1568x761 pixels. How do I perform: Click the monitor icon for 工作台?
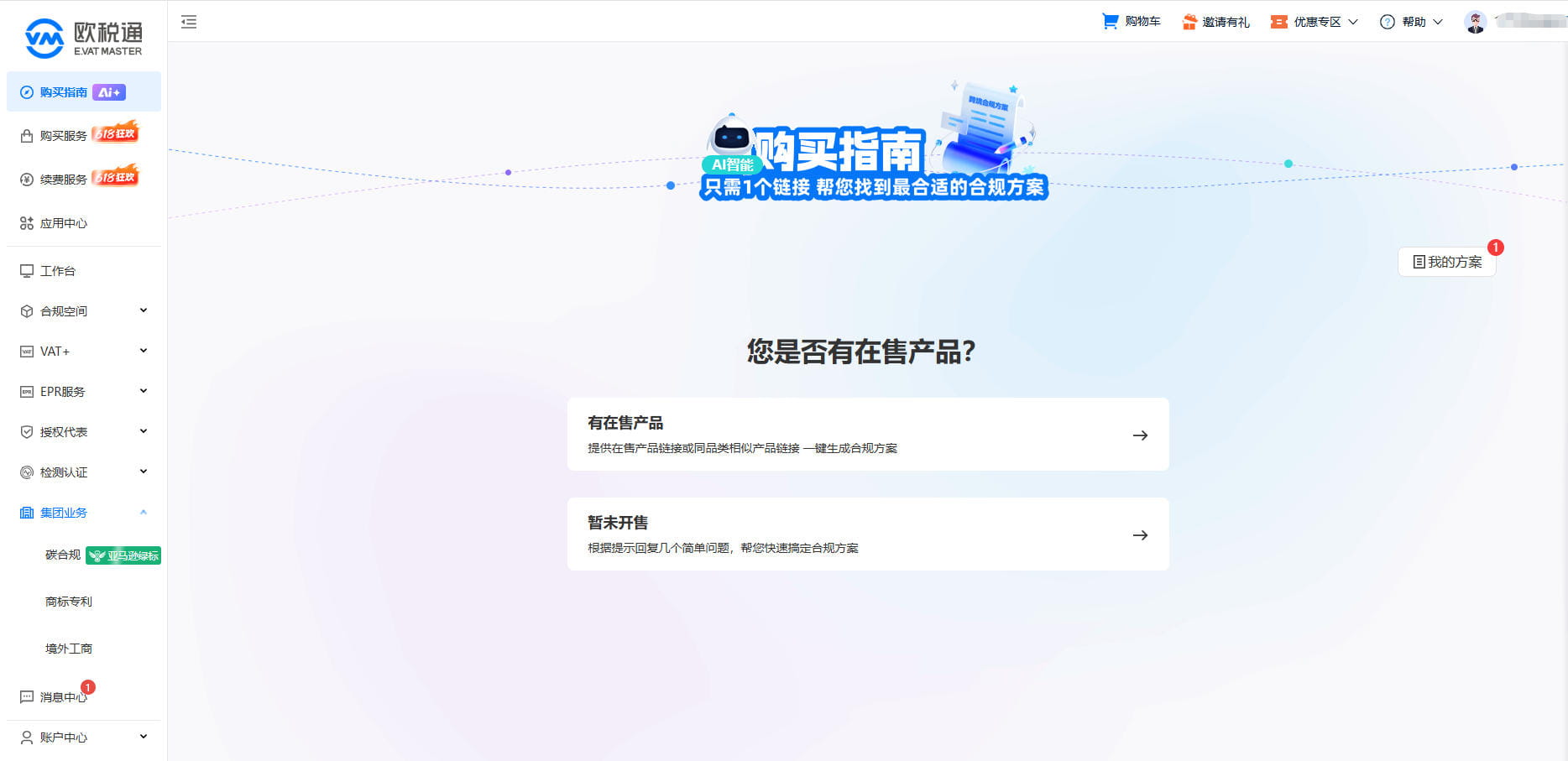(x=27, y=271)
